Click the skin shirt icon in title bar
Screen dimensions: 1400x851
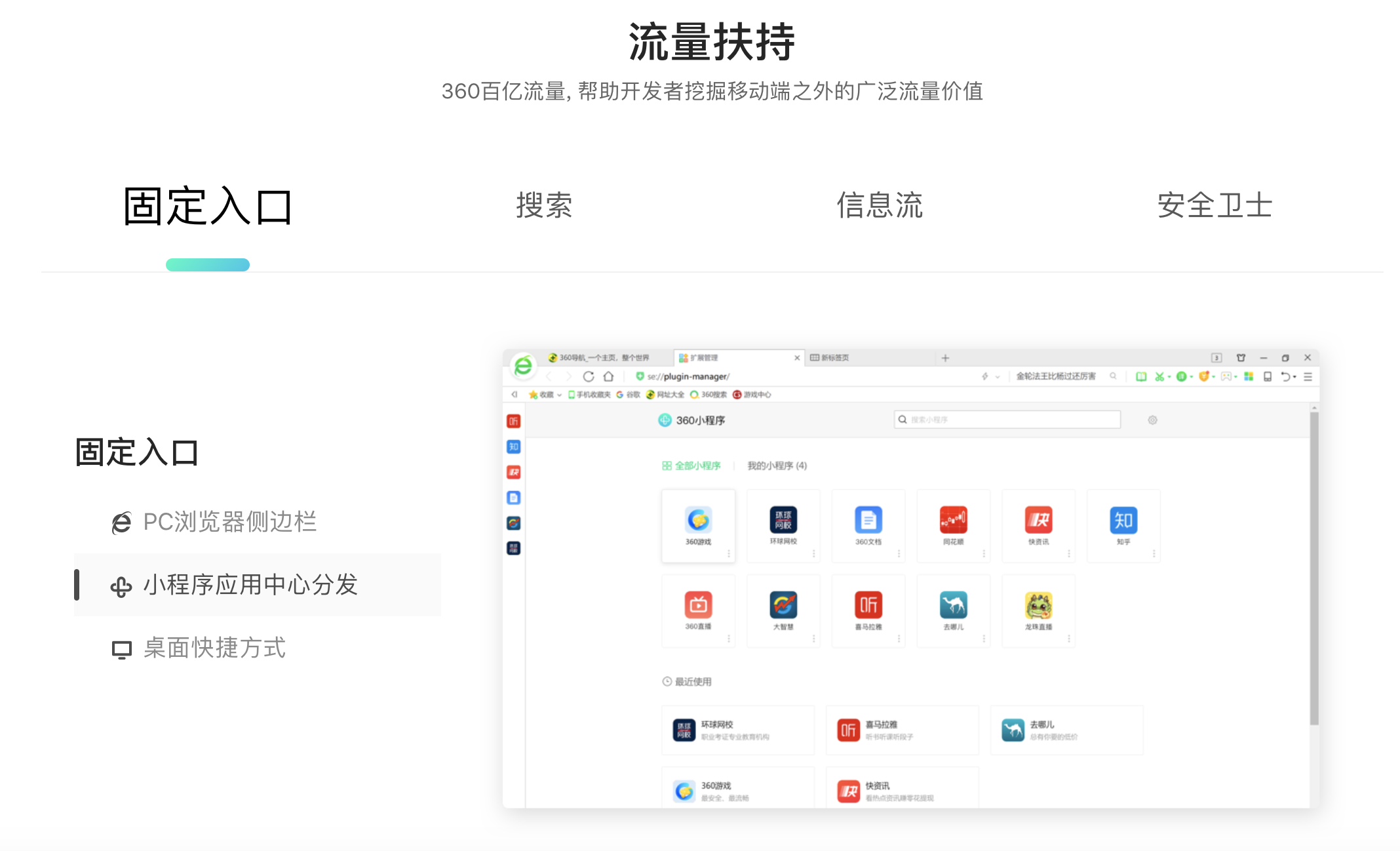tap(1241, 357)
